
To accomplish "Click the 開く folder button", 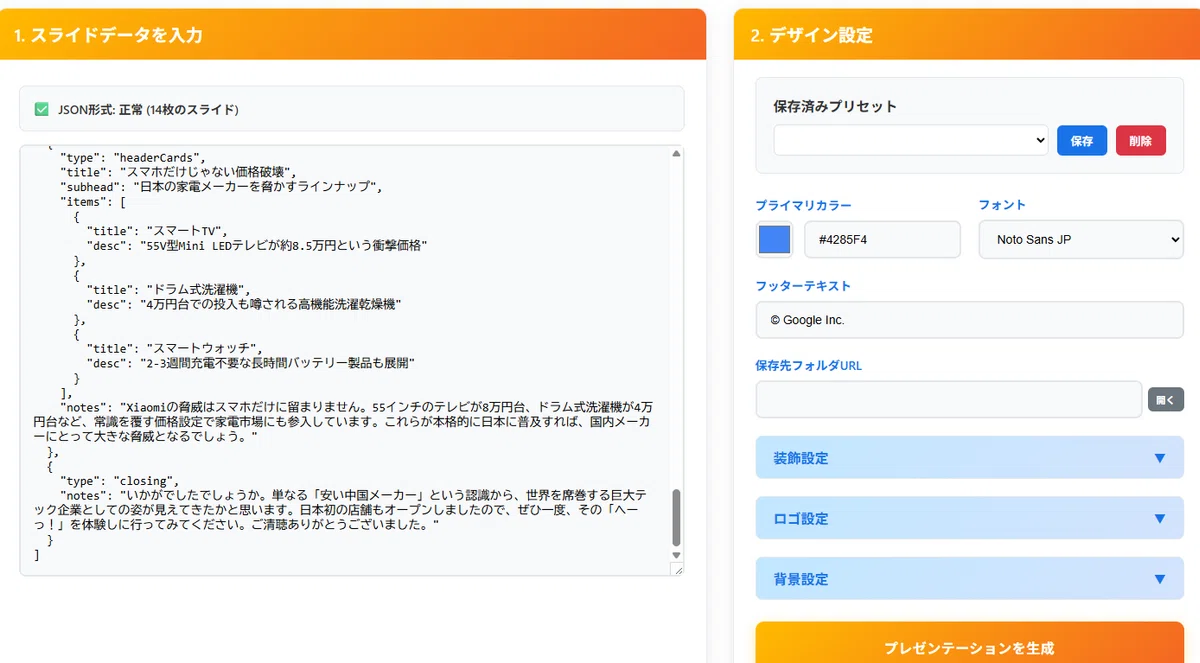I will [1166, 399].
